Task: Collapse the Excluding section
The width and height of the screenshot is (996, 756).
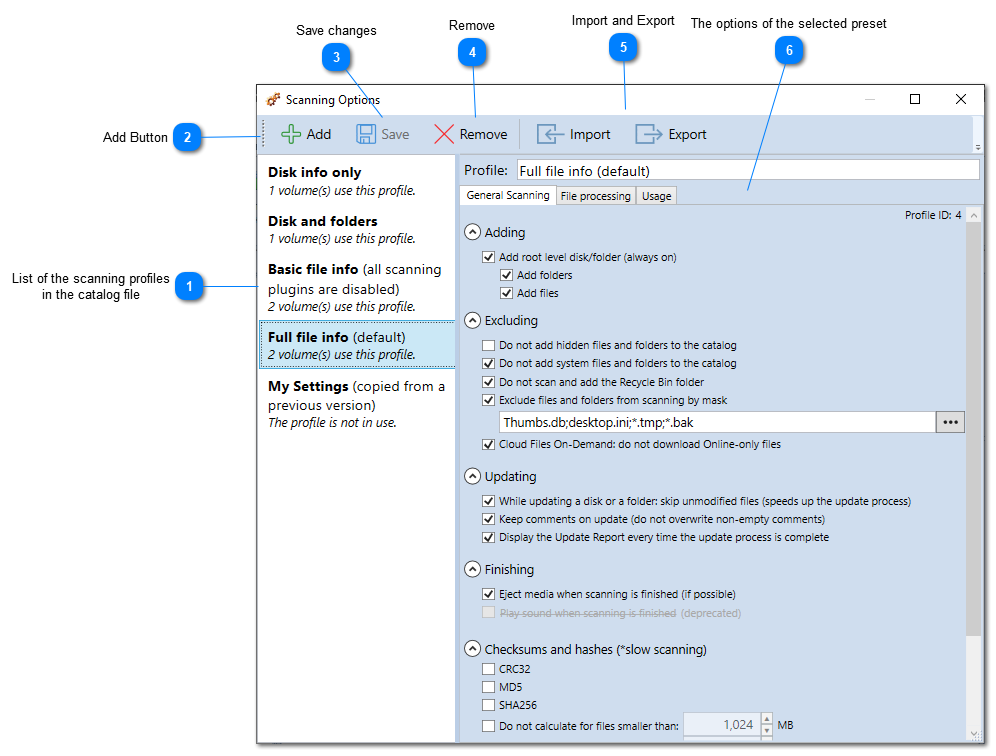Action: pos(472,321)
